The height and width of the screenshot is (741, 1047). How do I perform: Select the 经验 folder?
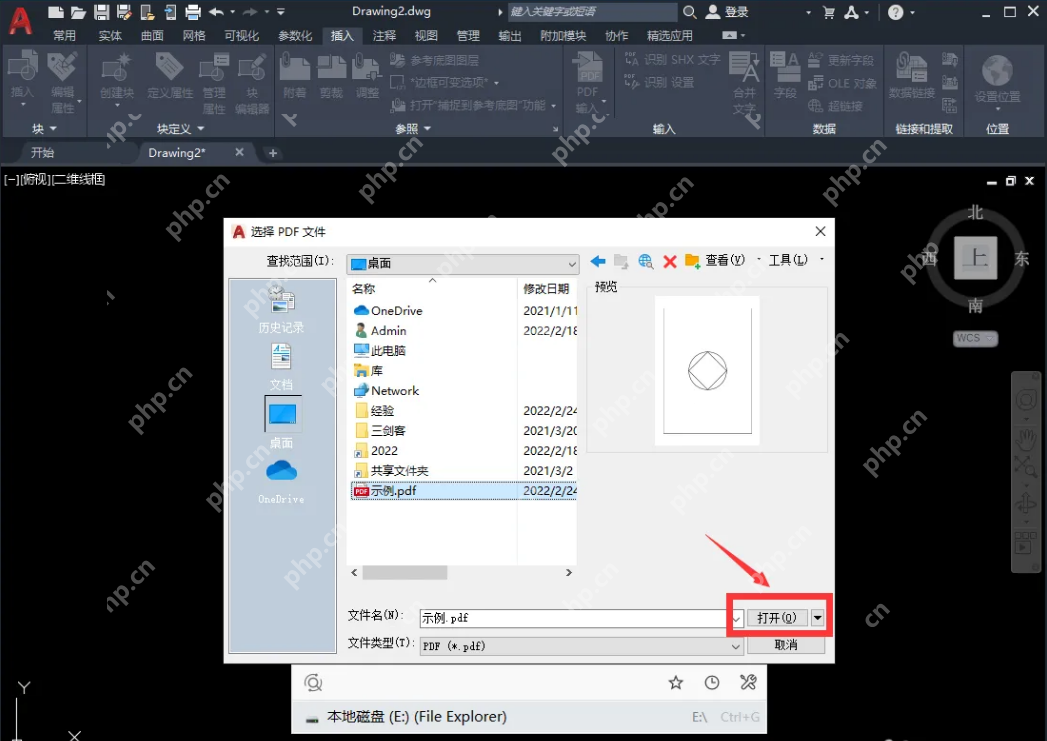click(x=375, y=411)
